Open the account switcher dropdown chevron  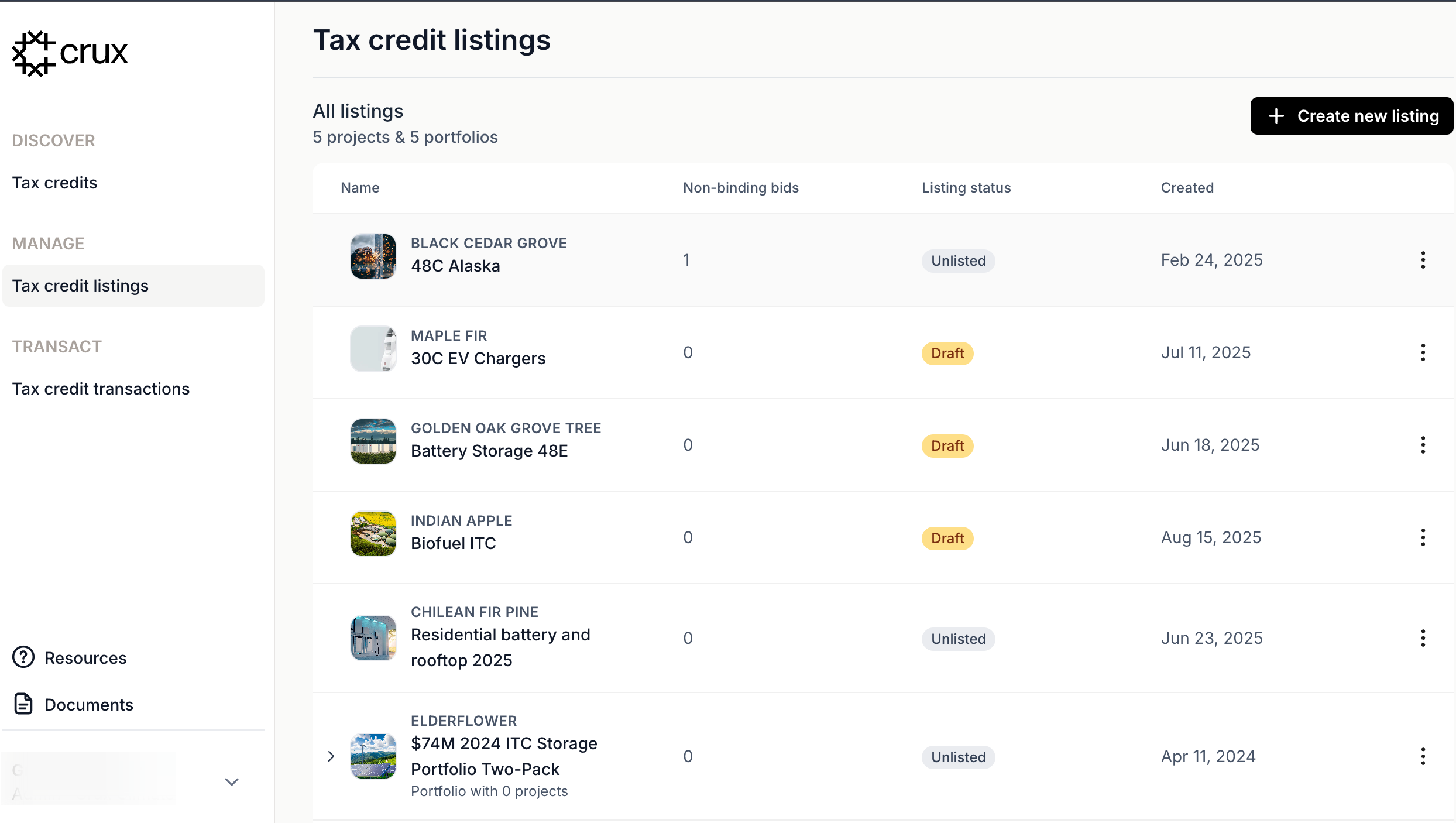pyautogui.click(x=232, y=782)
